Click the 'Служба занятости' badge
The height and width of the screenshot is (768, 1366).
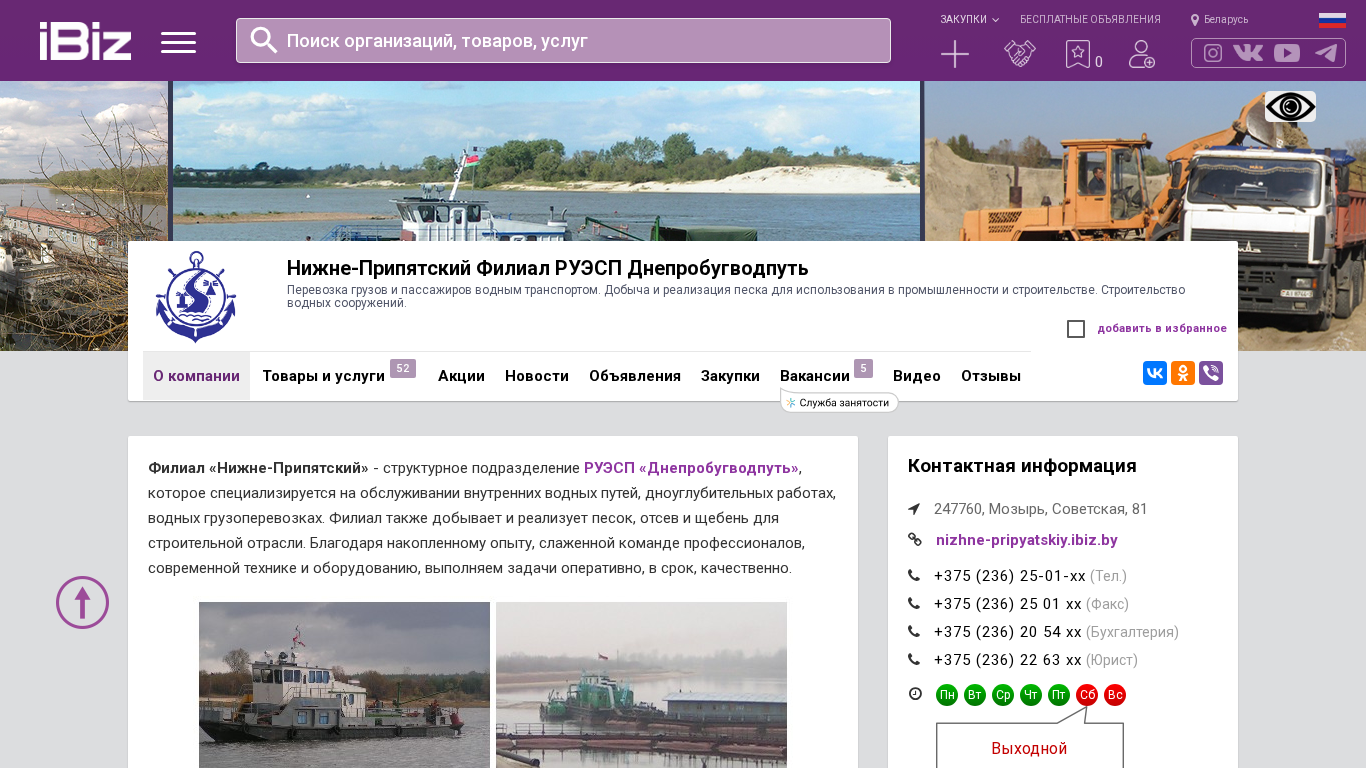[839, 402]
